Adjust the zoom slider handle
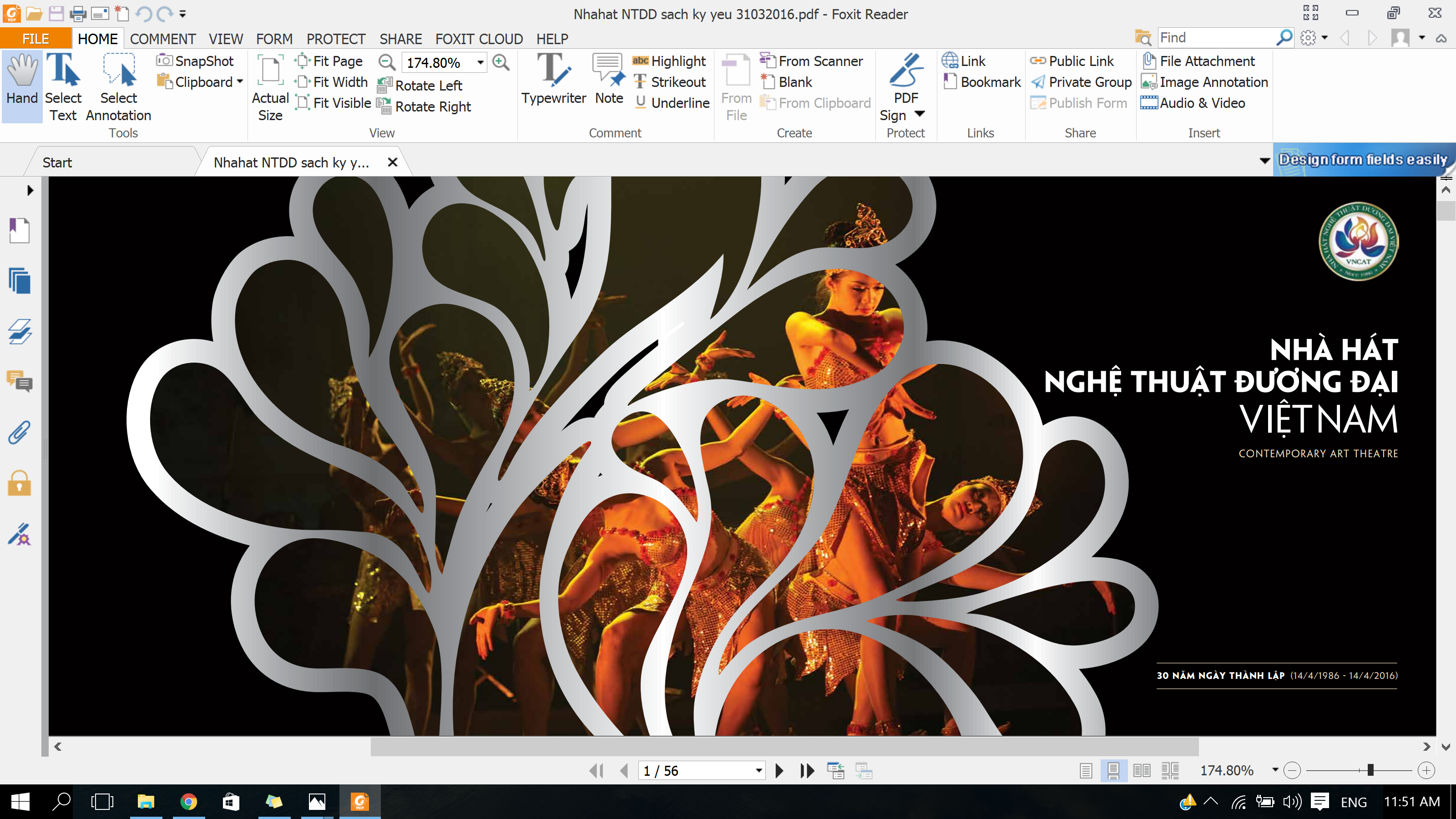Screen dimensions: 1456x819 point(1370,770)
